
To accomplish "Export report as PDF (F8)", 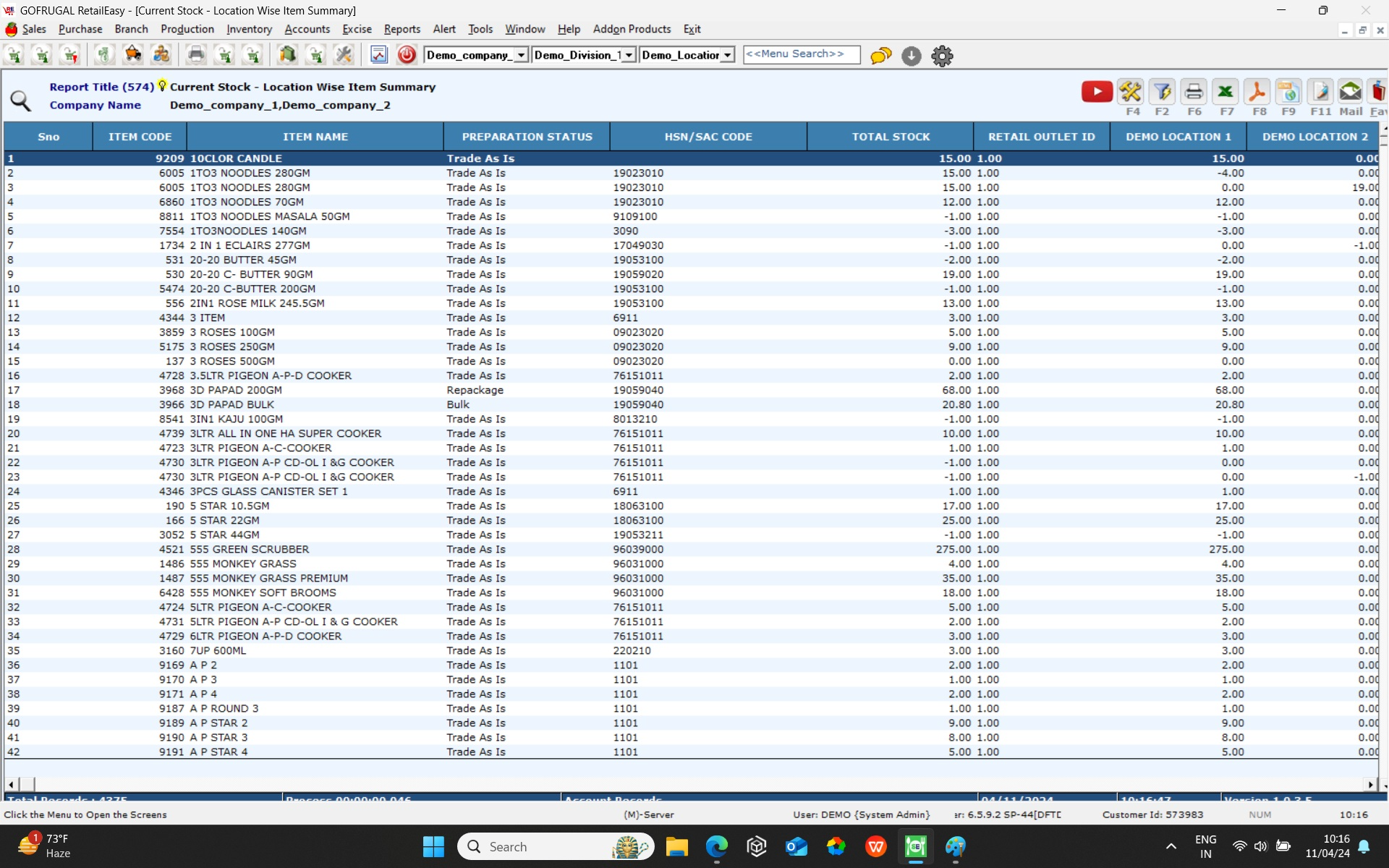I will (x=1257, y=92).
